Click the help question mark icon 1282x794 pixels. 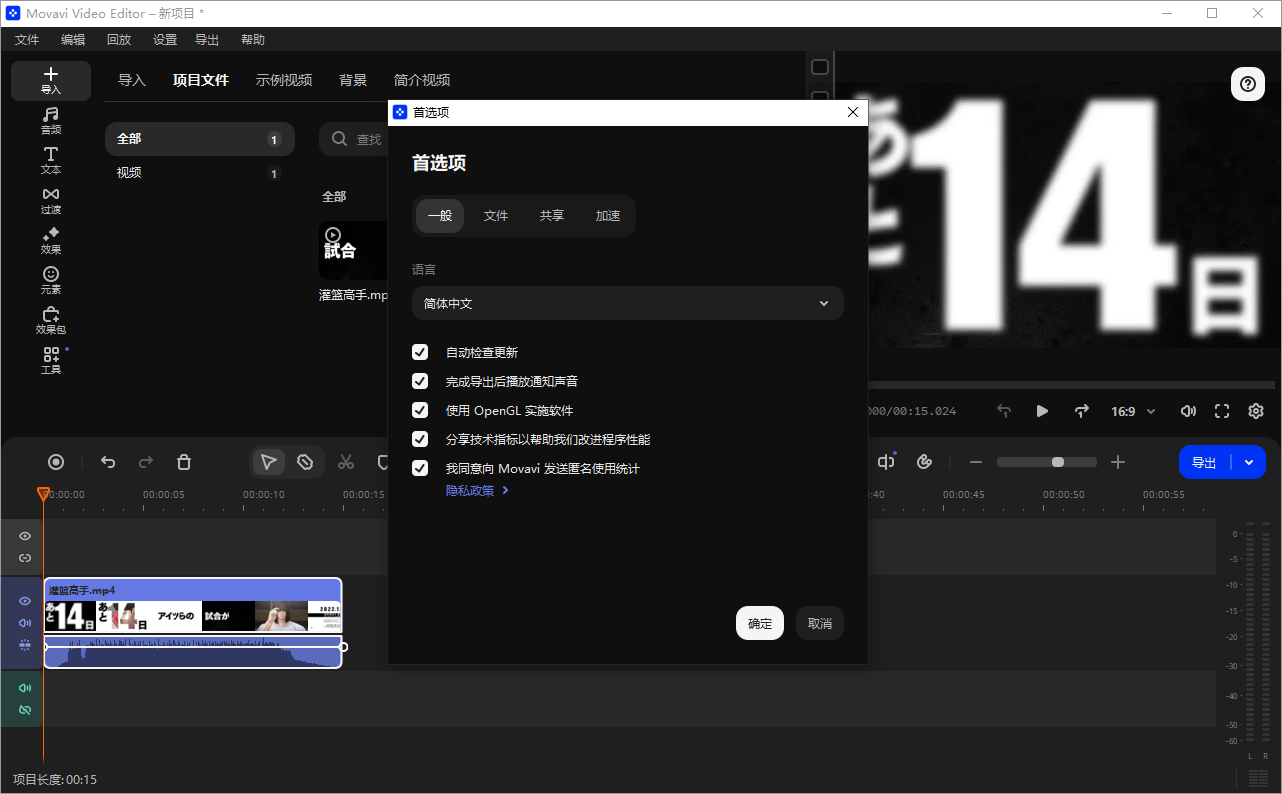(1248, 84)
